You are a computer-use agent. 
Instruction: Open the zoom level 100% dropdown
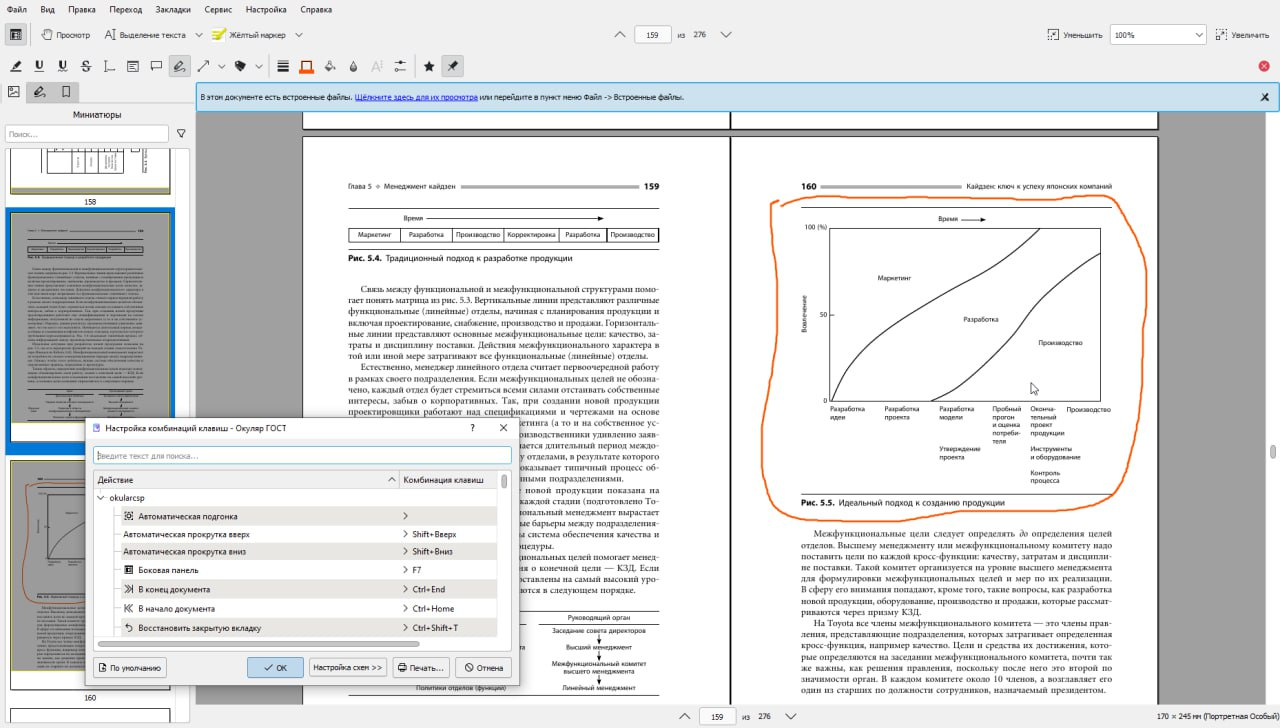(x=1200, y=34)
